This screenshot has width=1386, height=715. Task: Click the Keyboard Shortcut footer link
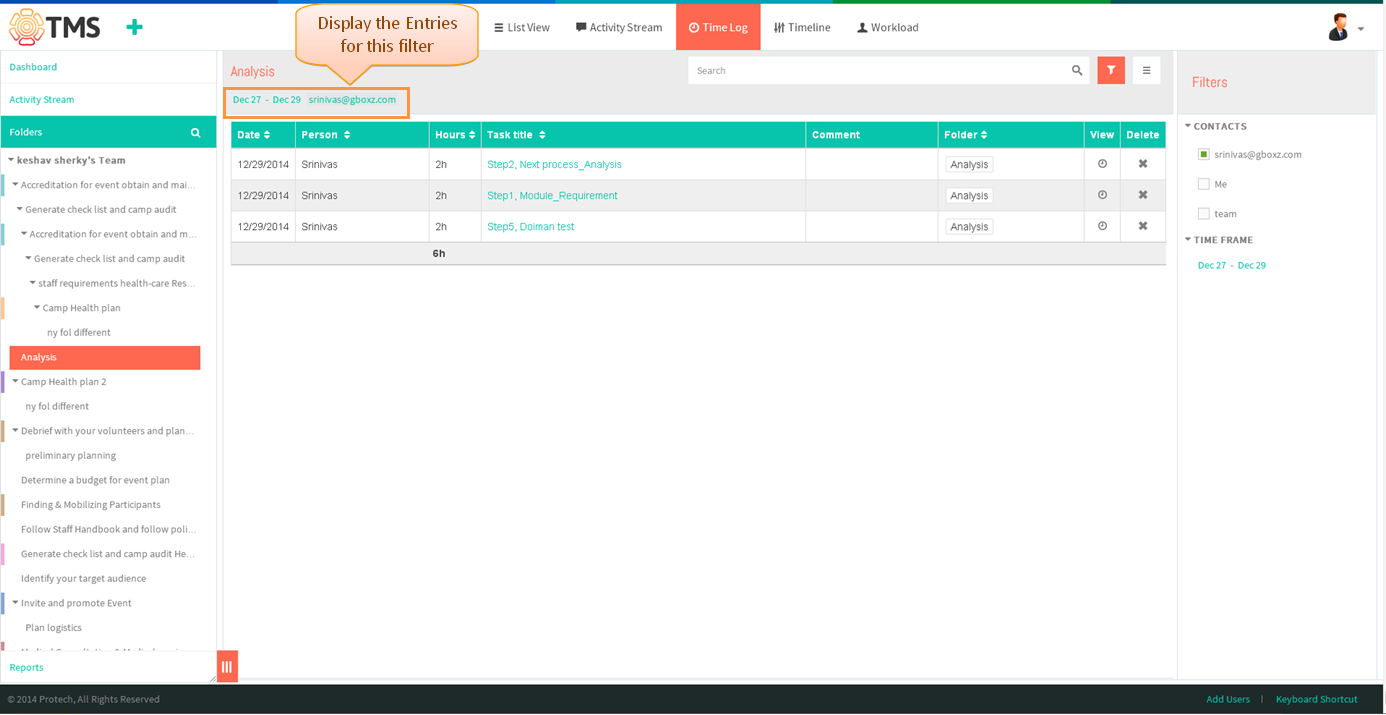tap(1317, 699)
